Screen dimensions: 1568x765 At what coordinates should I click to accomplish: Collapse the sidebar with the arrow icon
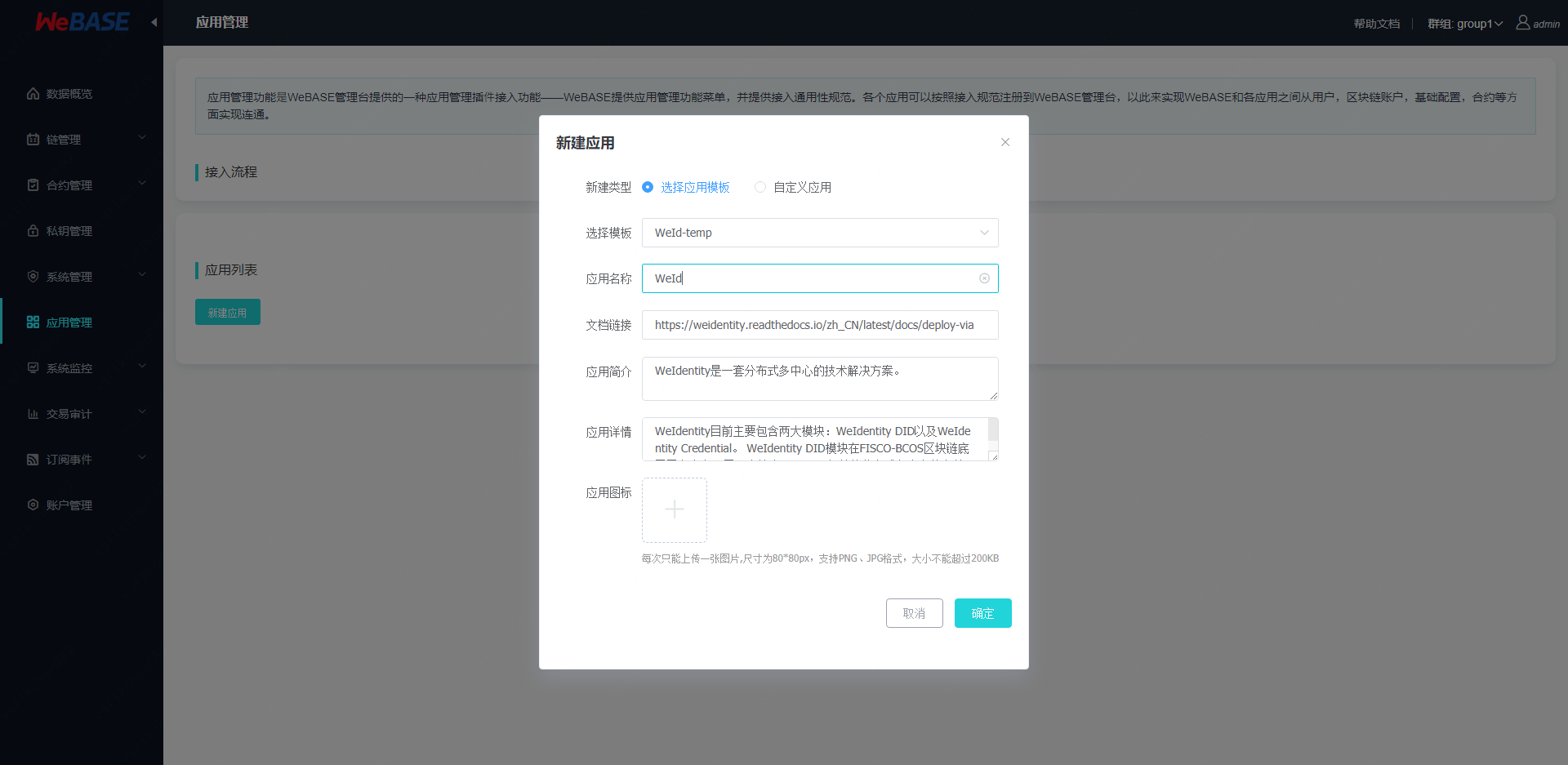(x=154, y=23)
